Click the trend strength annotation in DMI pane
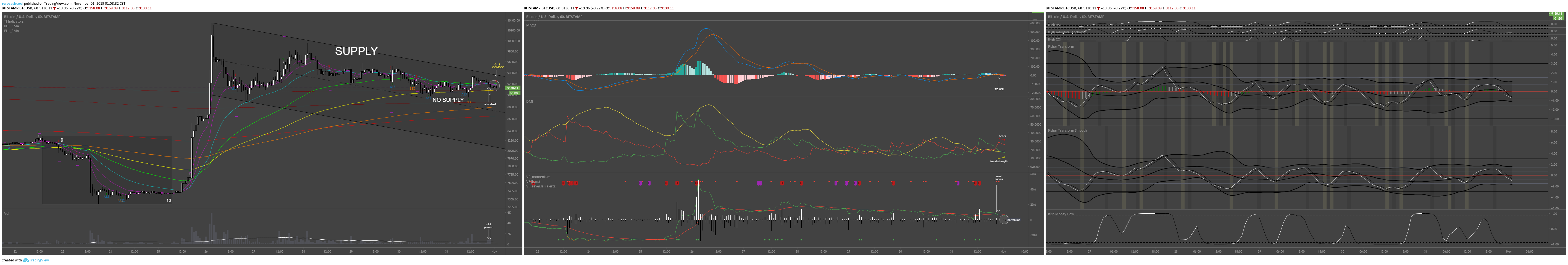 (x=998, y=162)
